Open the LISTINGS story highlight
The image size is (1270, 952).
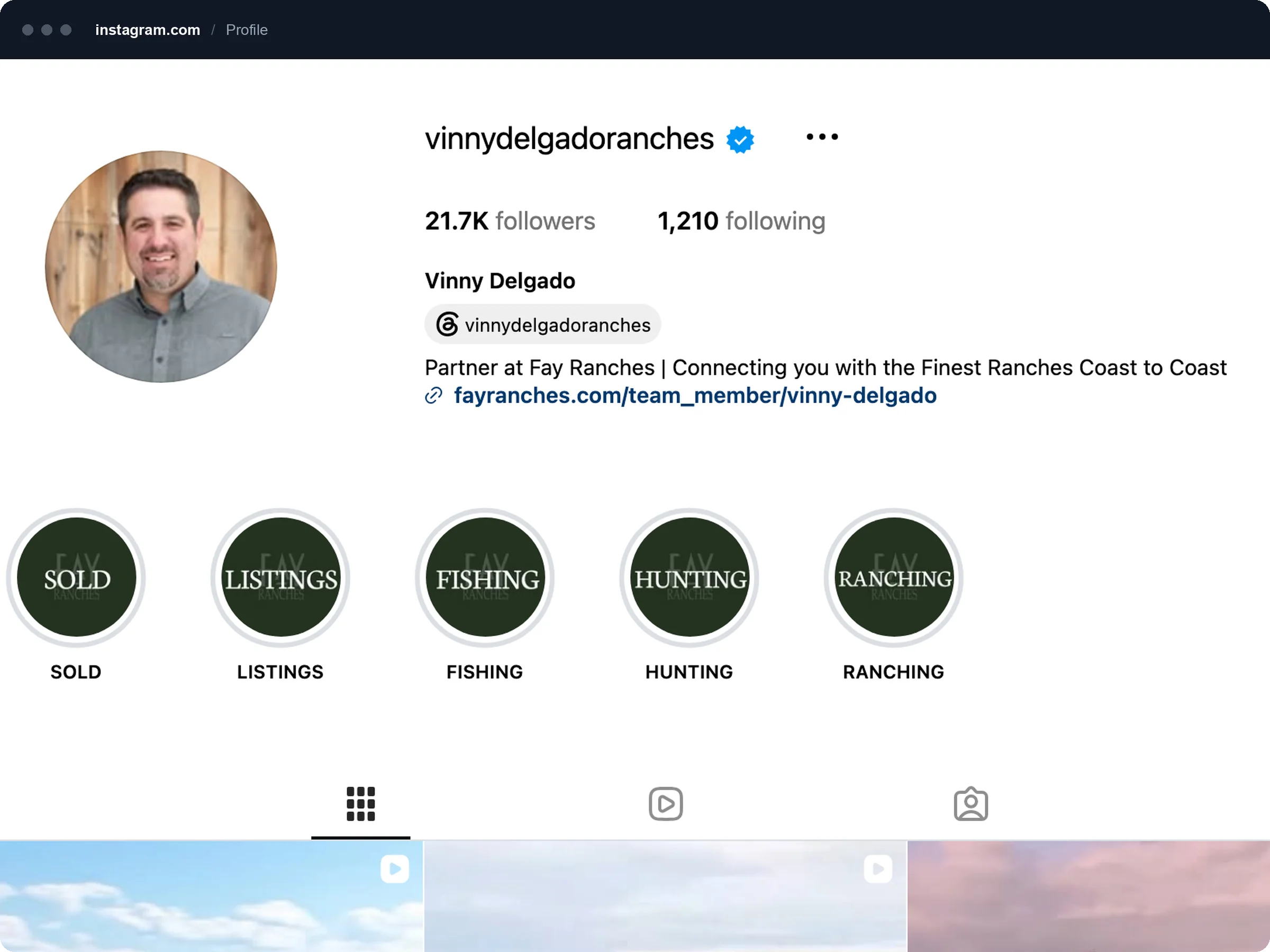coord(281,578)
